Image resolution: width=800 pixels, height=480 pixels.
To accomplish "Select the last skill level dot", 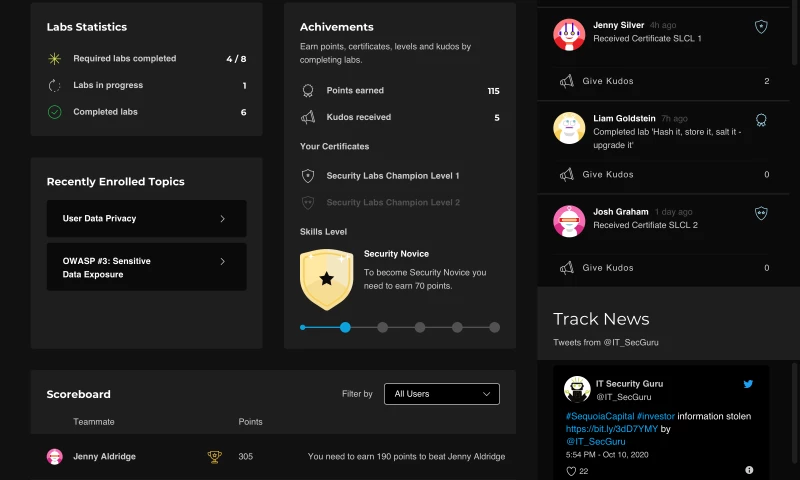I will 494,327.
